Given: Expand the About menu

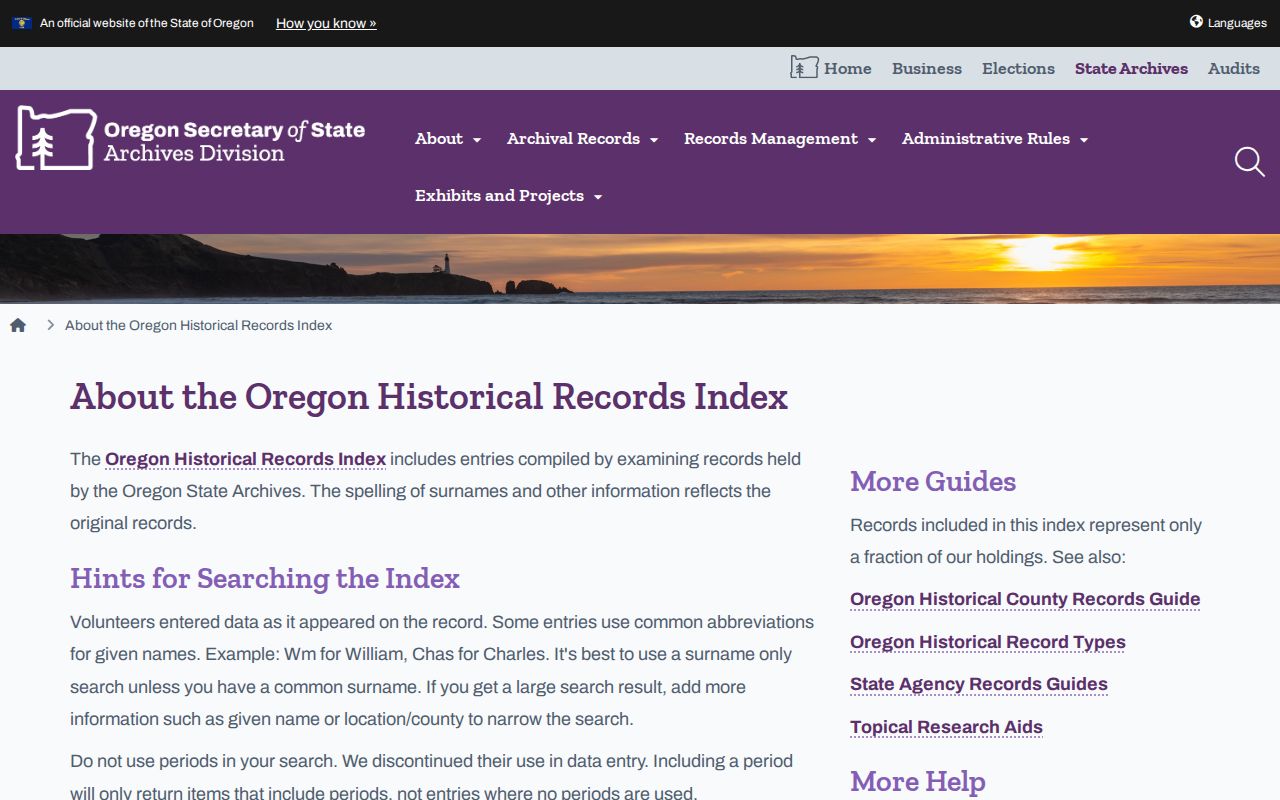Looking at the screenshot, I should tap(448, 139).
